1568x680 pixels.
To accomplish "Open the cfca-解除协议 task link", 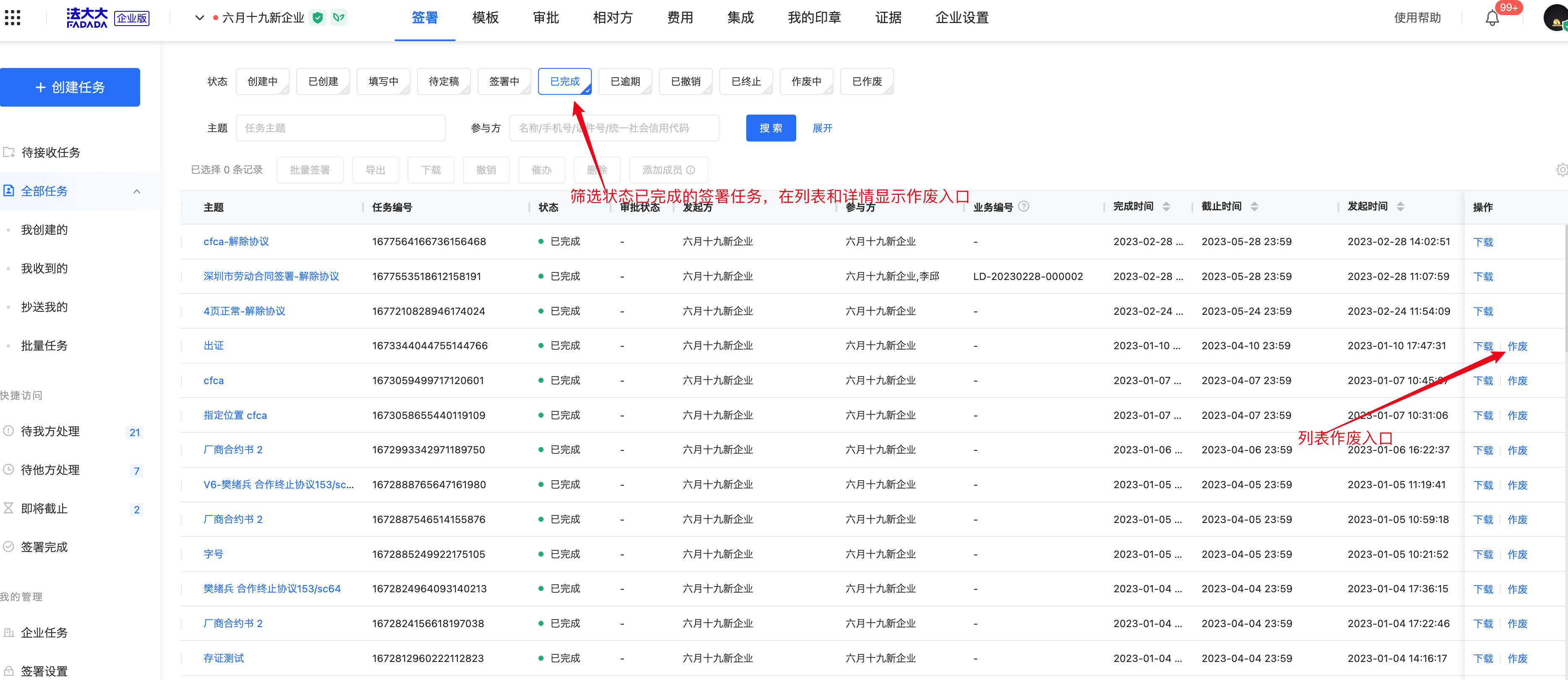I will [236, 242].
